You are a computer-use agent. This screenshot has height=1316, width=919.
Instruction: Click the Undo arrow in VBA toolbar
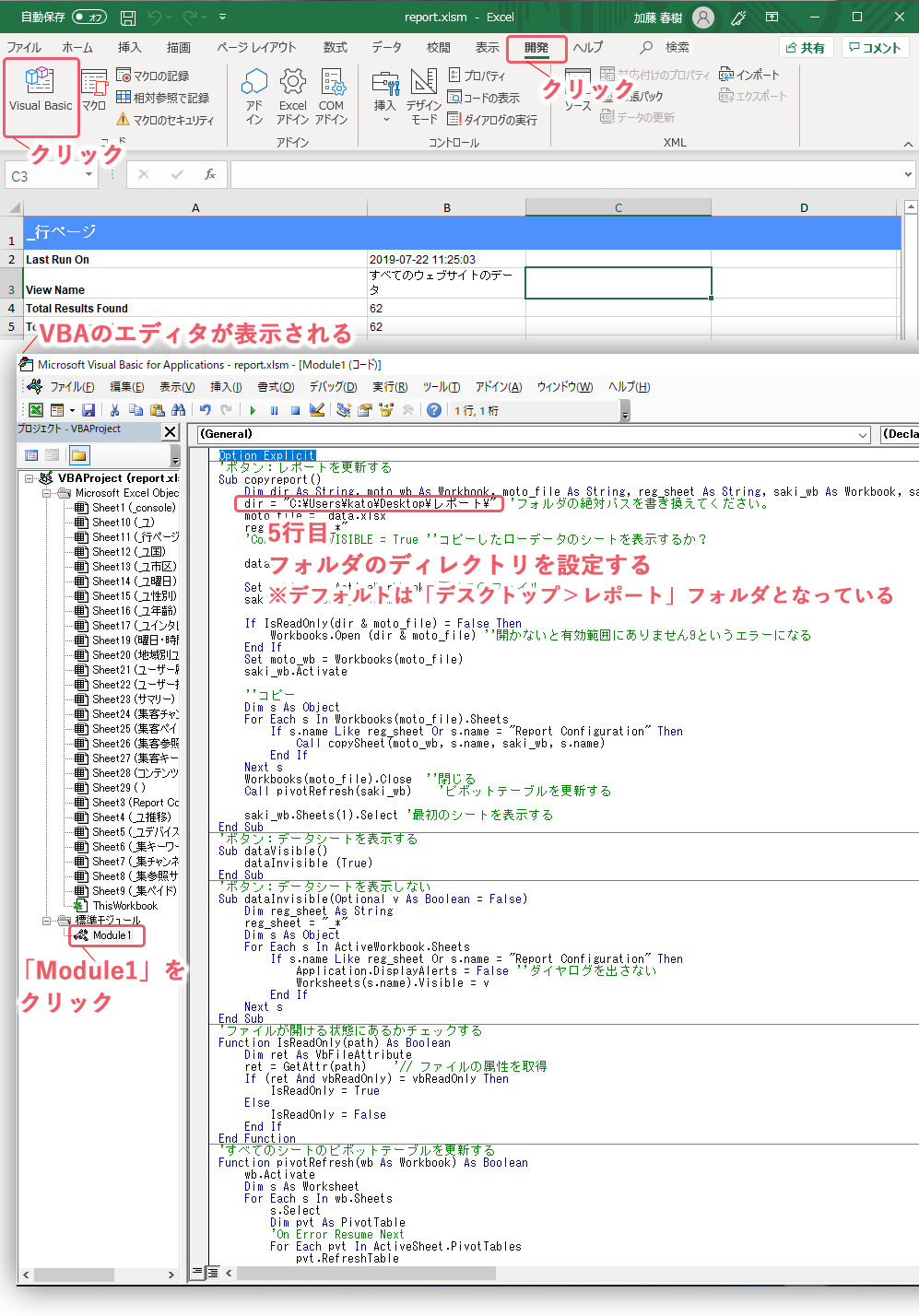click(x=205, y=410)
